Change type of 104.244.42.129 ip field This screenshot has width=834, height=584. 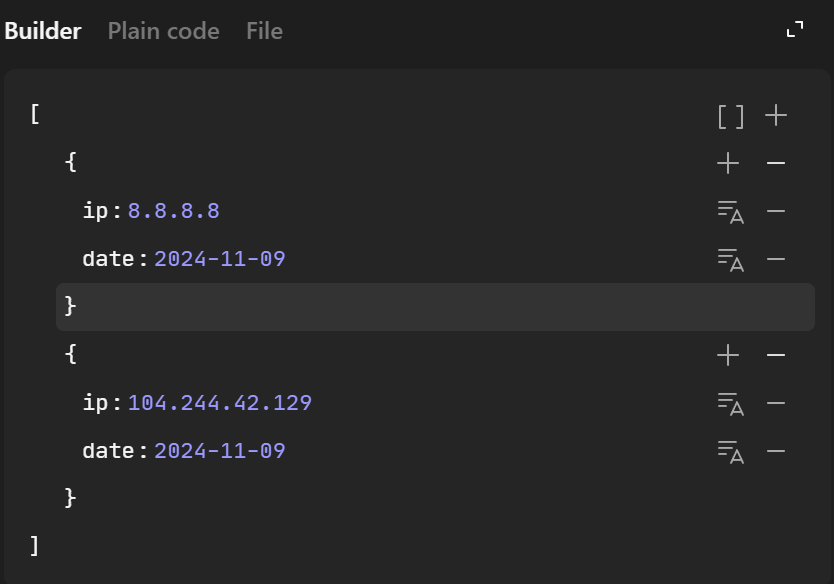[731, 403]
